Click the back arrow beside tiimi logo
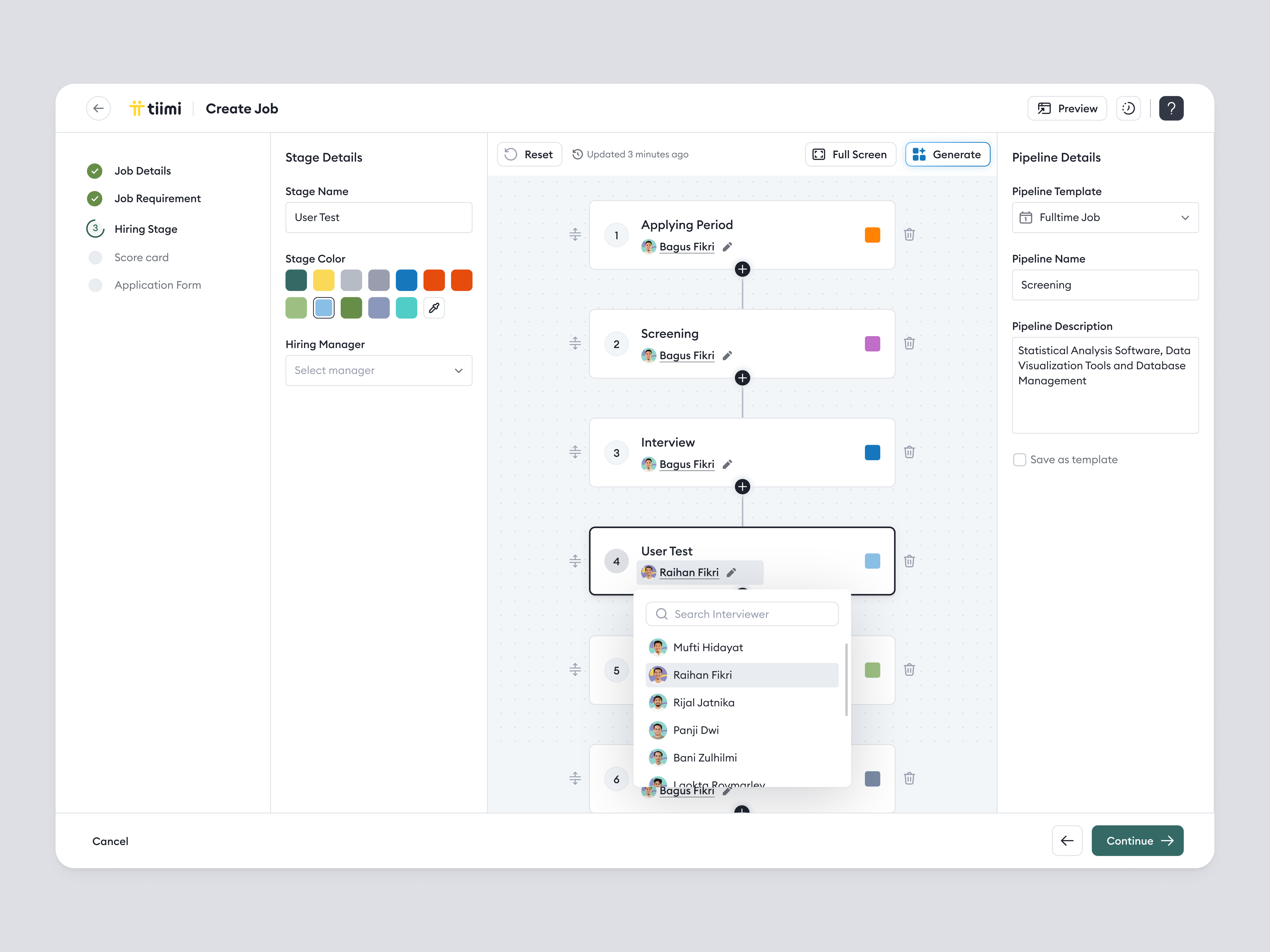Image resolution: width=1270 pixels, height=952 pixels. [98, 108]
